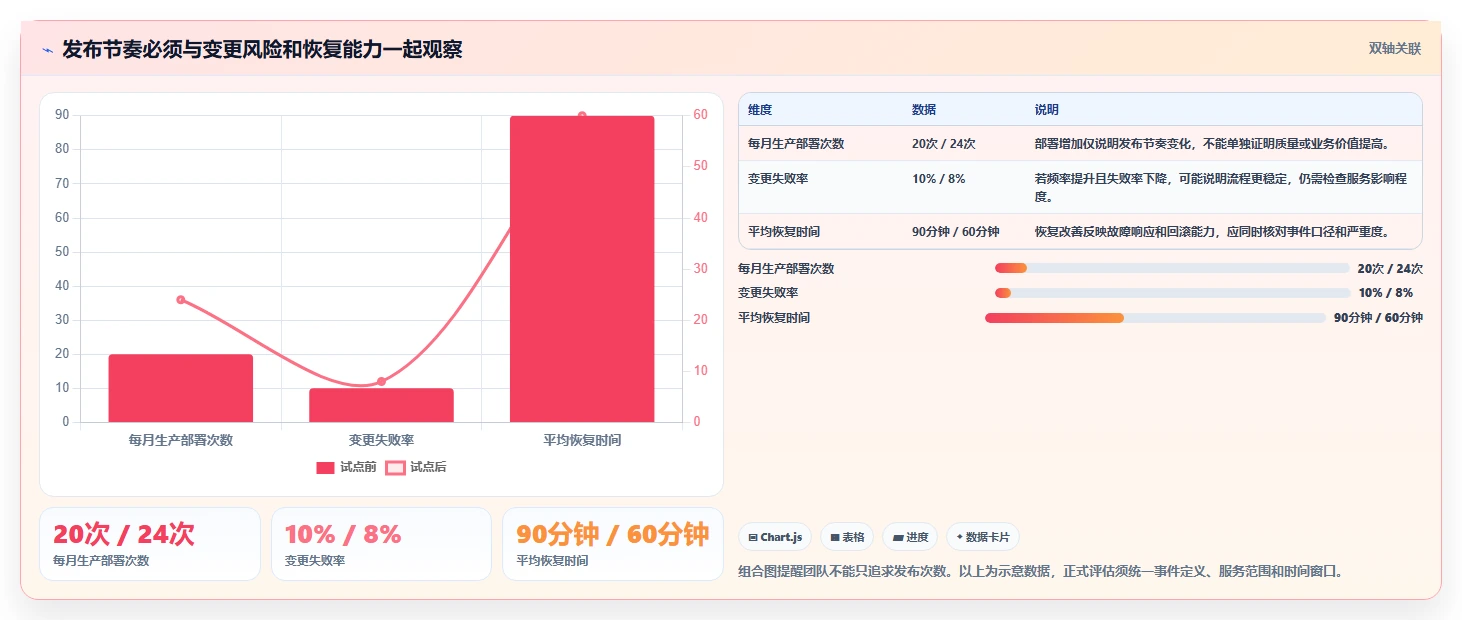Click the 变更失败率 label beside its progress bar
Screen dimensions: 1462x620
click(x=768, y=293)
